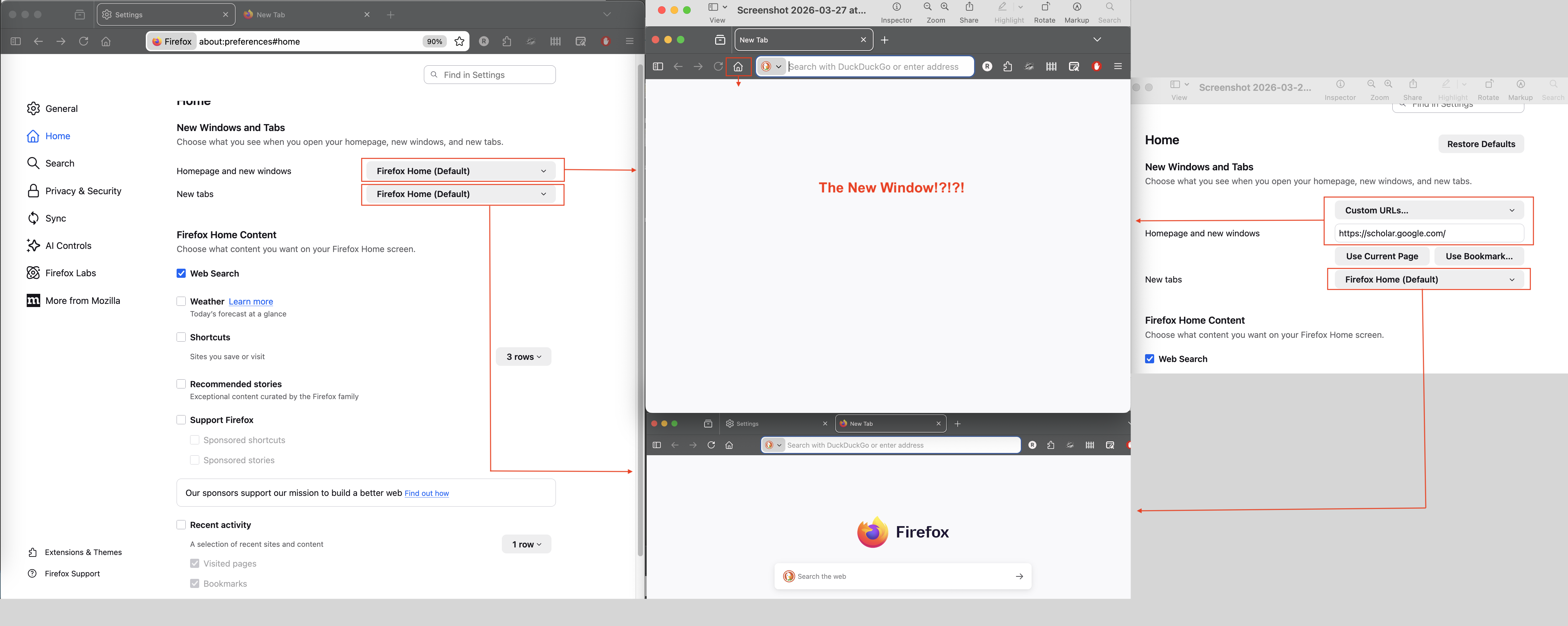This screenshot has height=626, width=1568.
Task: Enable the Shortcuts checkbox
Action: point(181,338)
